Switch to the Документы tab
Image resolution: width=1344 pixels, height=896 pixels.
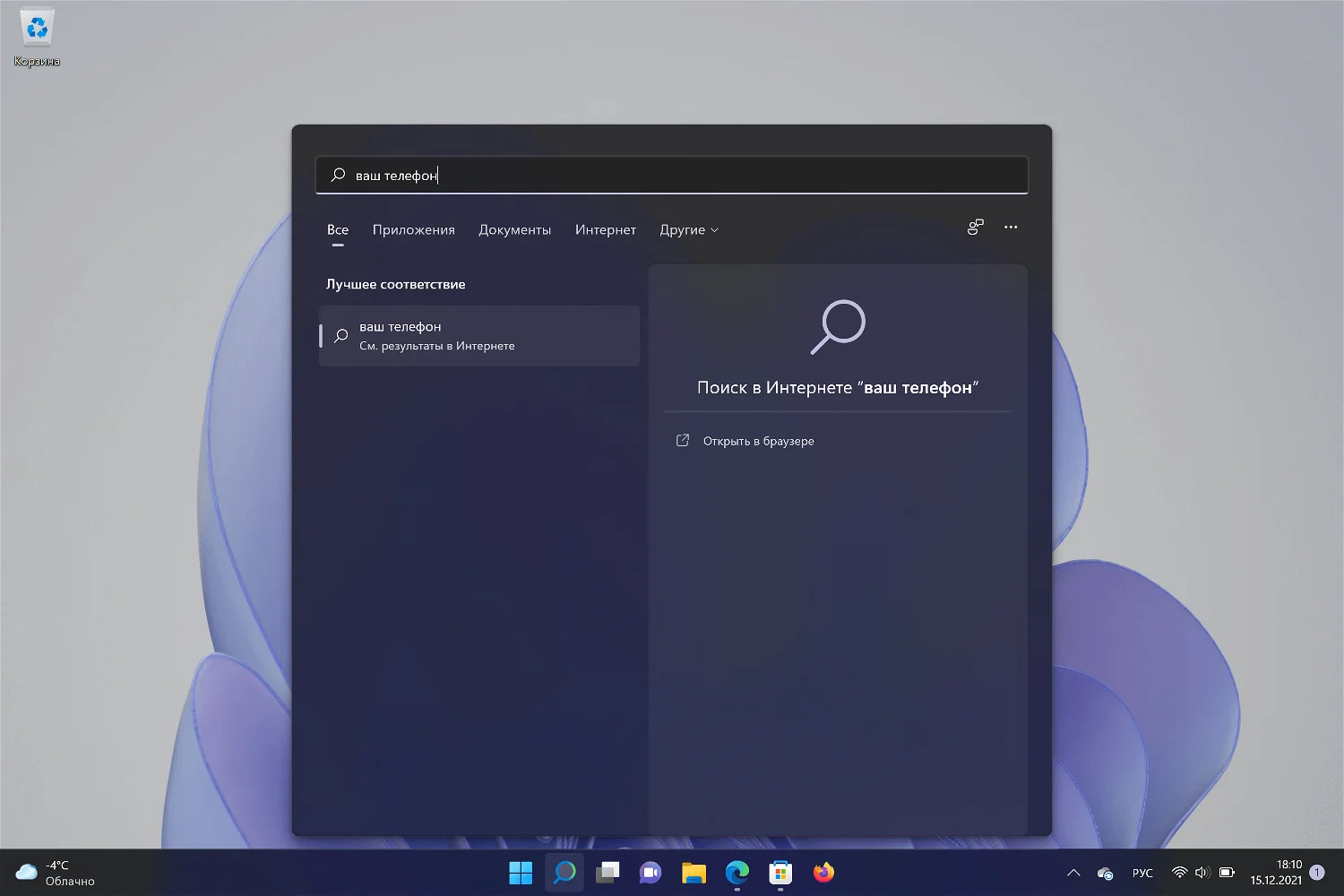514,230
